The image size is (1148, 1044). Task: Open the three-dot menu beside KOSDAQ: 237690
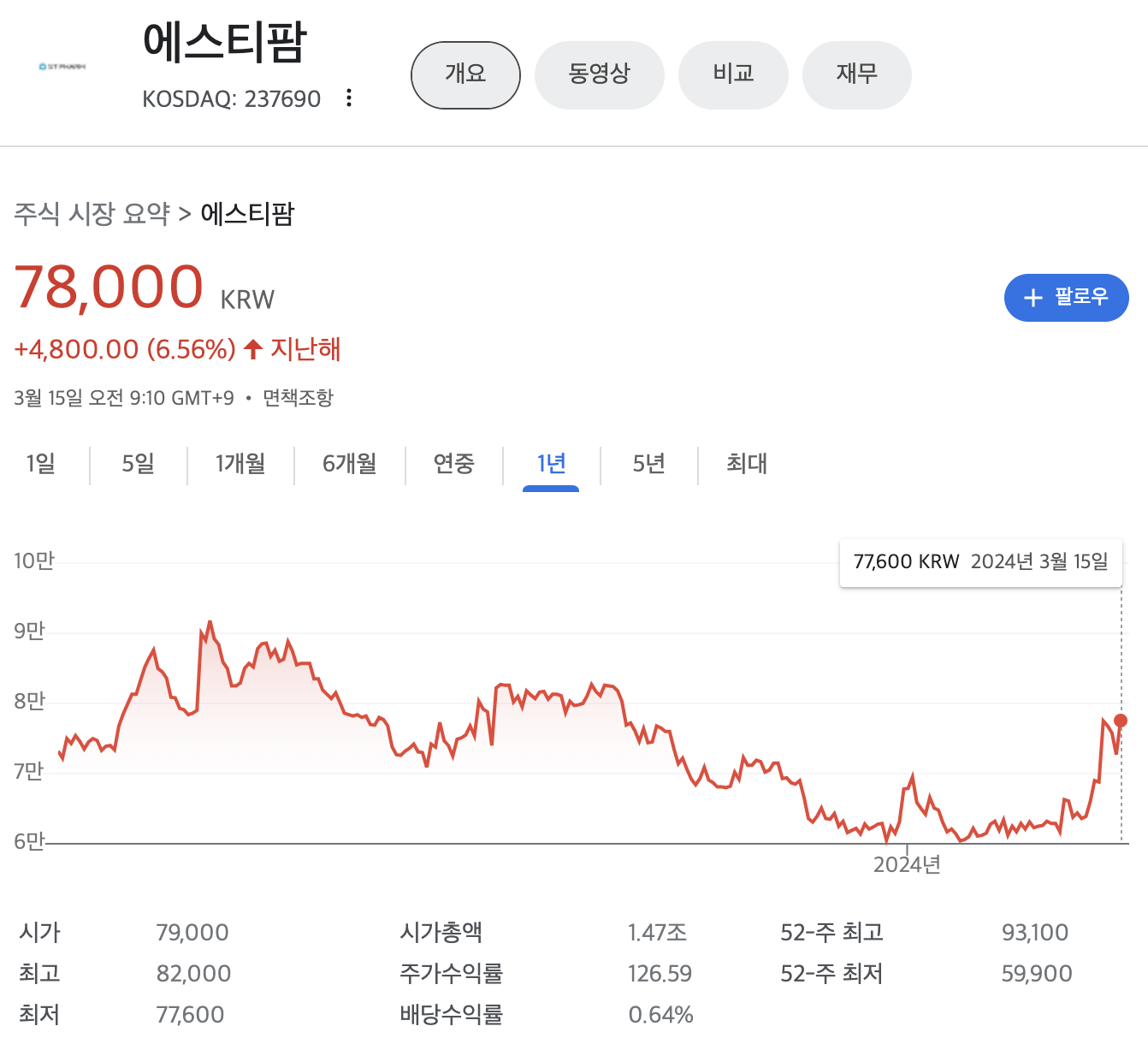pyautogui.click(x=349, y=98)
